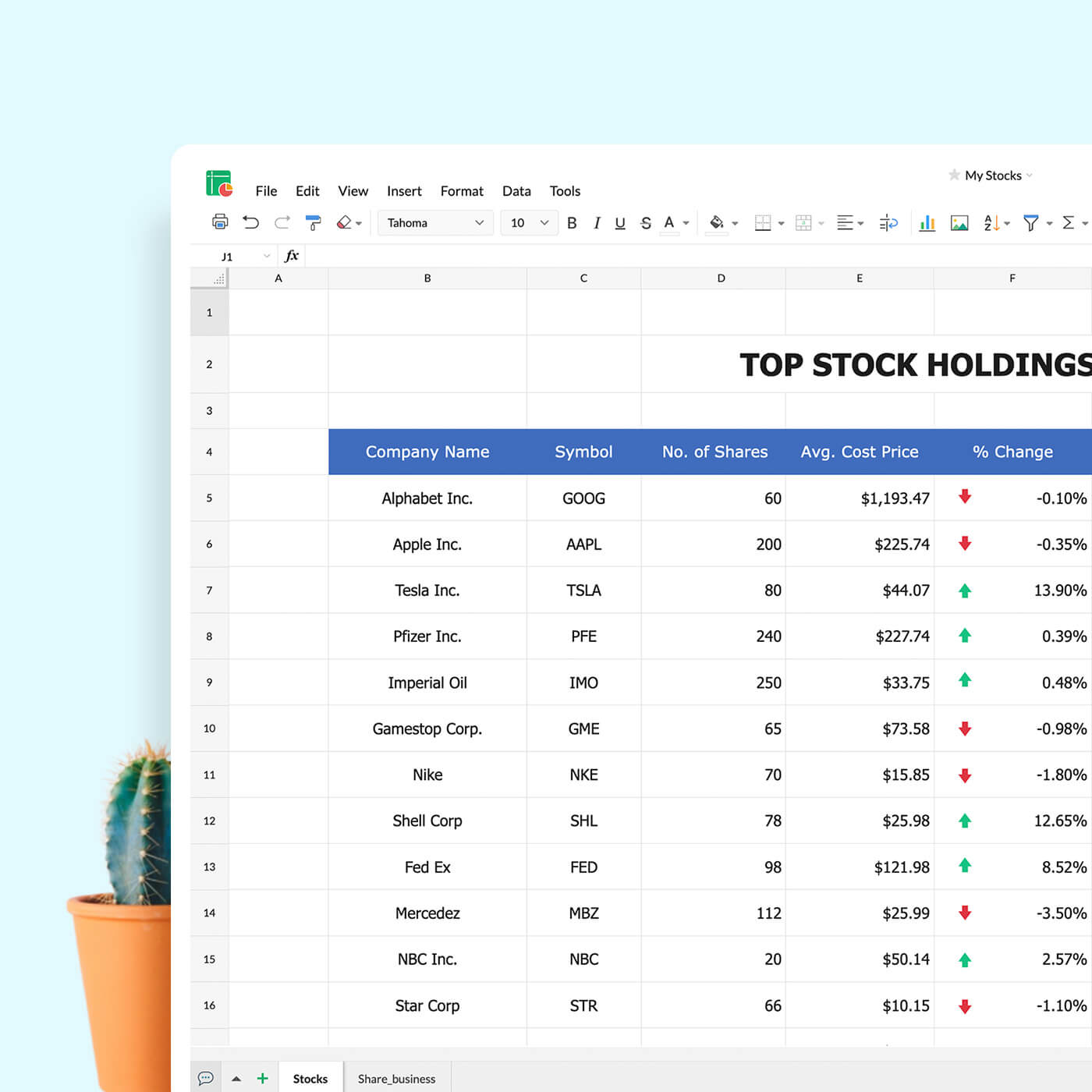This screenshot has width=1092, height=1092.
Task: Click the Print icon
Action: point(220,222)
